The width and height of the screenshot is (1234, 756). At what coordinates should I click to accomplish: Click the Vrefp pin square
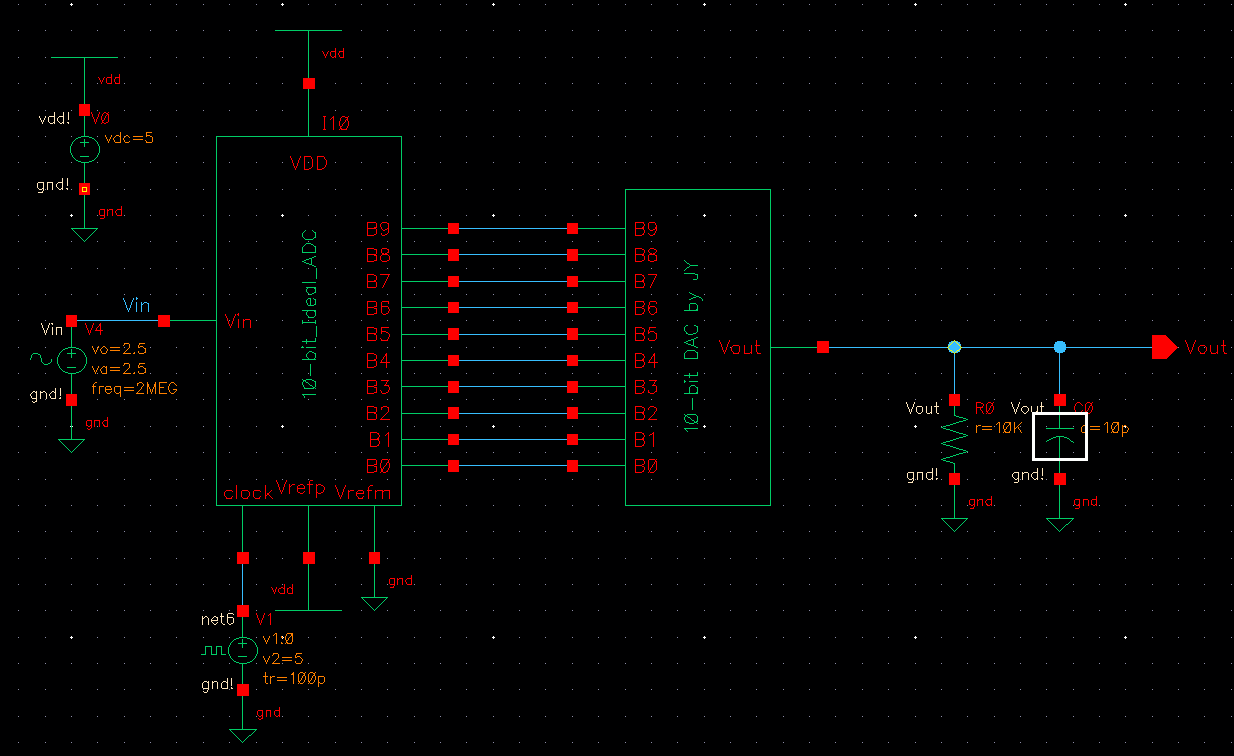tap(308, 556)
